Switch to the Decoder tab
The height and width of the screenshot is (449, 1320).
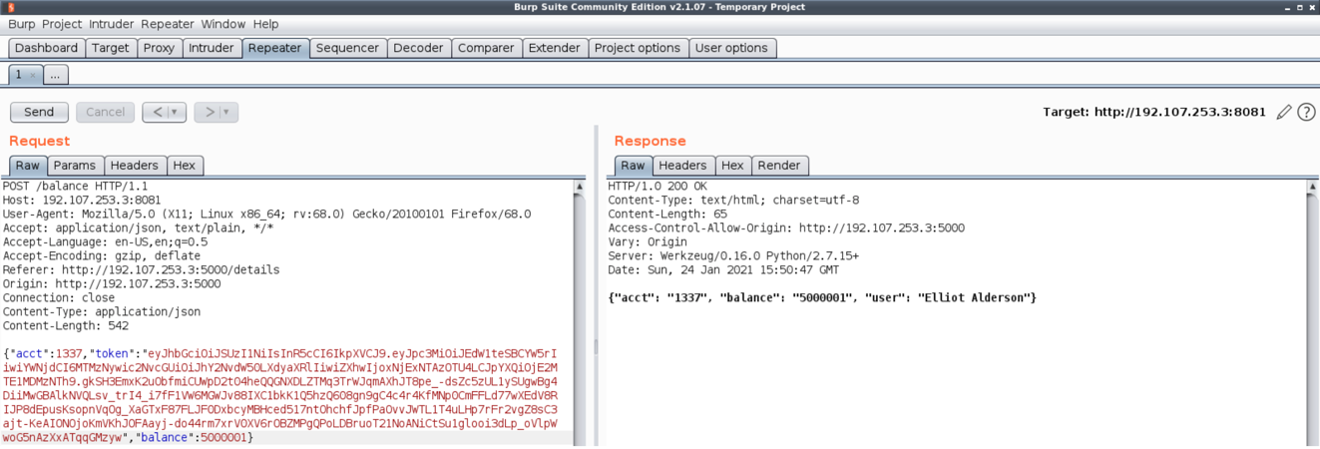[418, 48]
